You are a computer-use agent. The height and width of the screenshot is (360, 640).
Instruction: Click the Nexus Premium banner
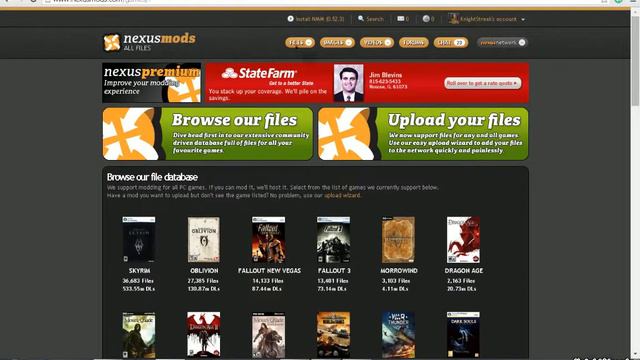pyautogui.click(x=151, y=82)
